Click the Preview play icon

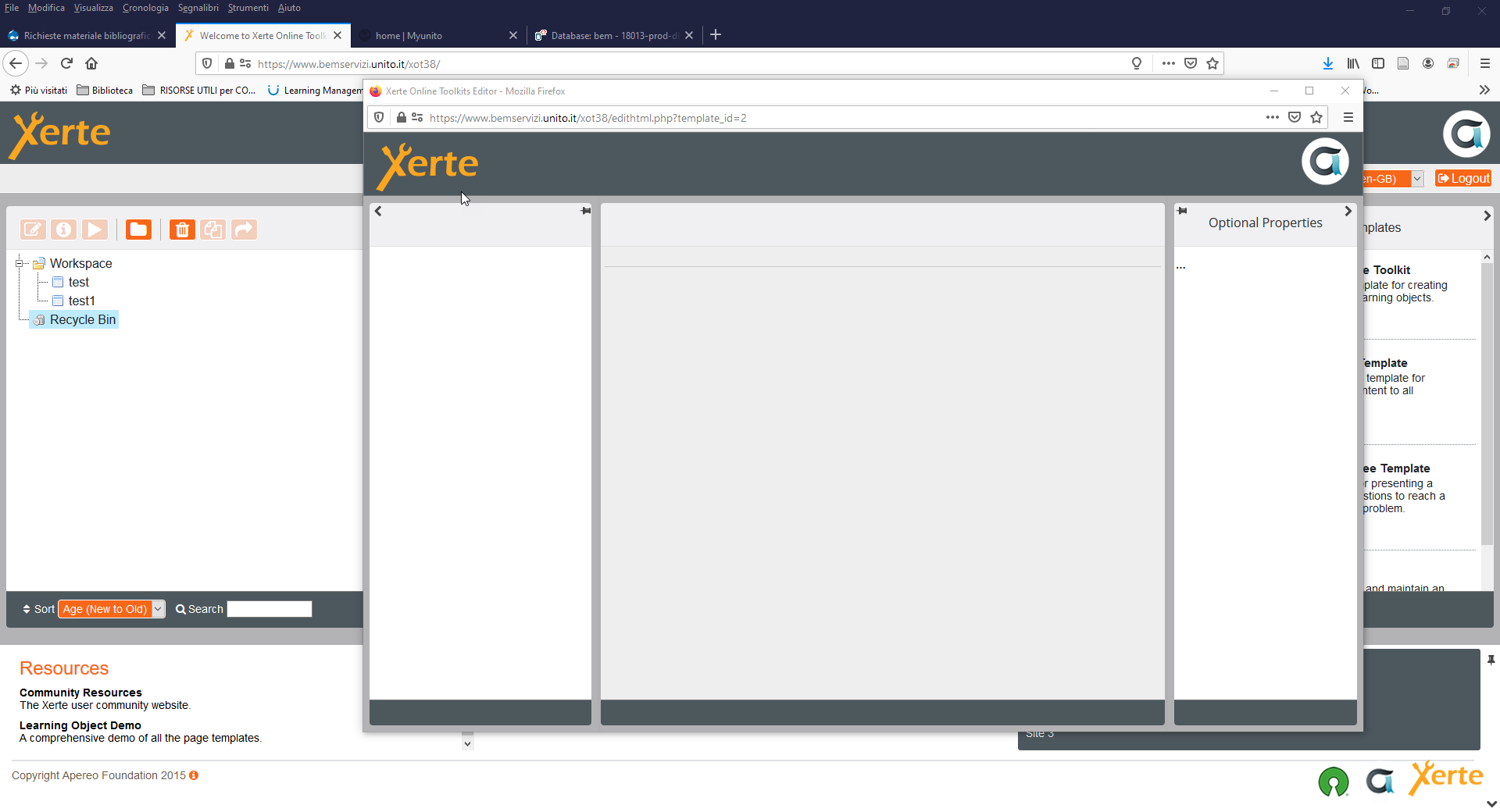coord(95,230)
